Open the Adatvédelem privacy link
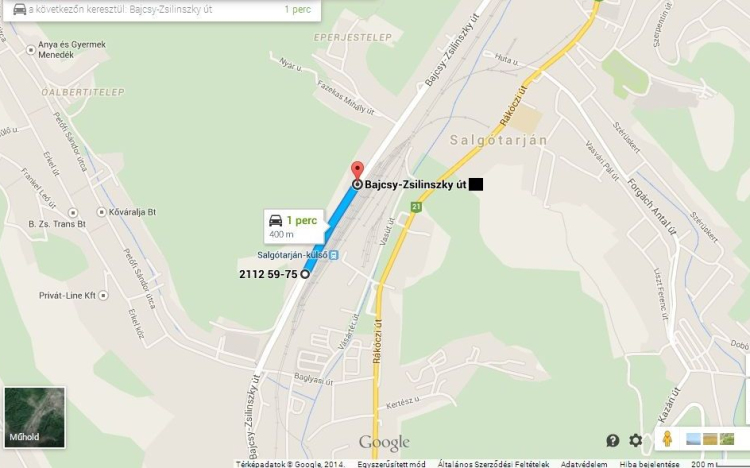The height and width of the screenshot is (468, 750). click(x=584, y=464)
